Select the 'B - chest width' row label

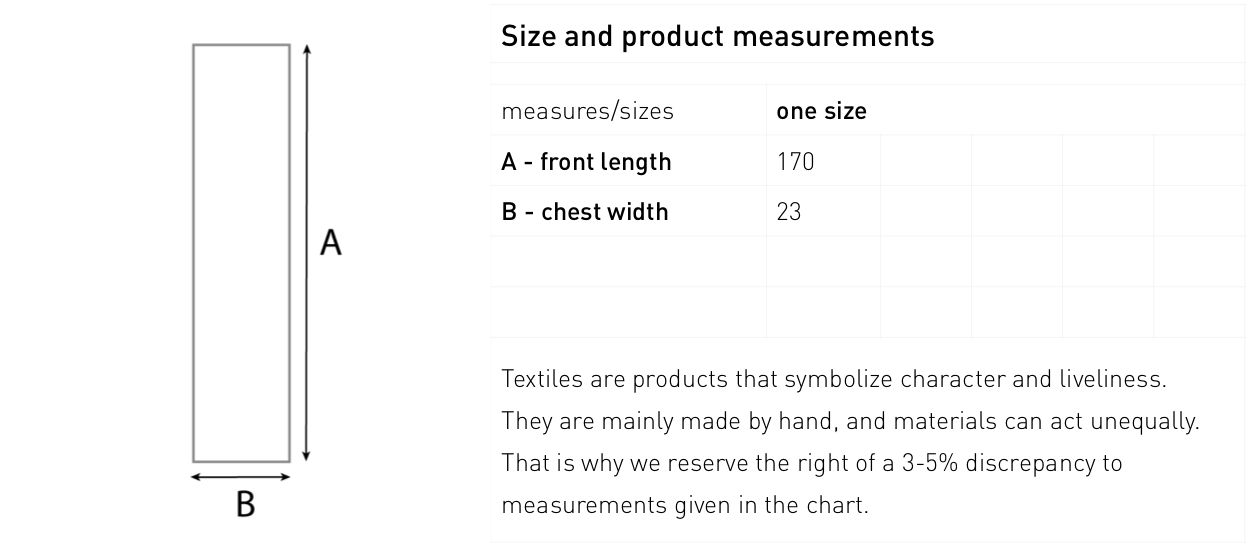click(584, 212)
